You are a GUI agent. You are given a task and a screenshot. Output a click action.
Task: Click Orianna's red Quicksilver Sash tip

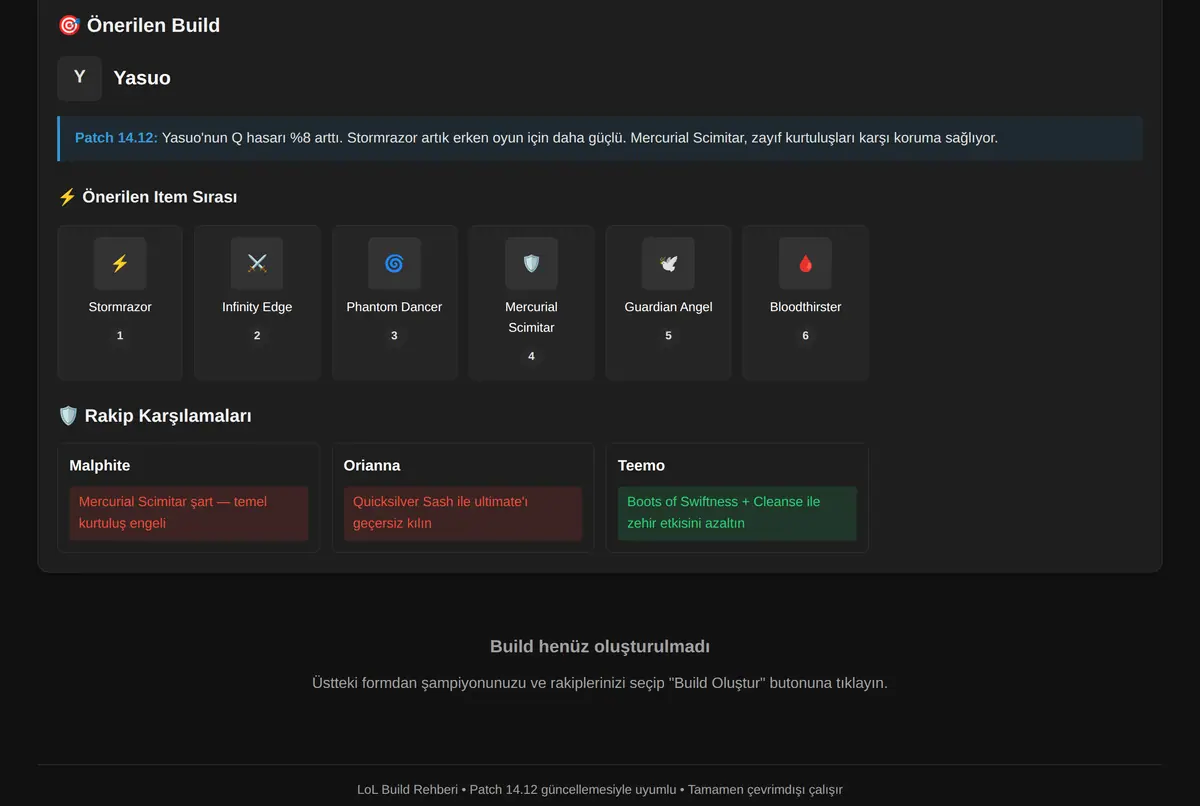tap(463, 513)
